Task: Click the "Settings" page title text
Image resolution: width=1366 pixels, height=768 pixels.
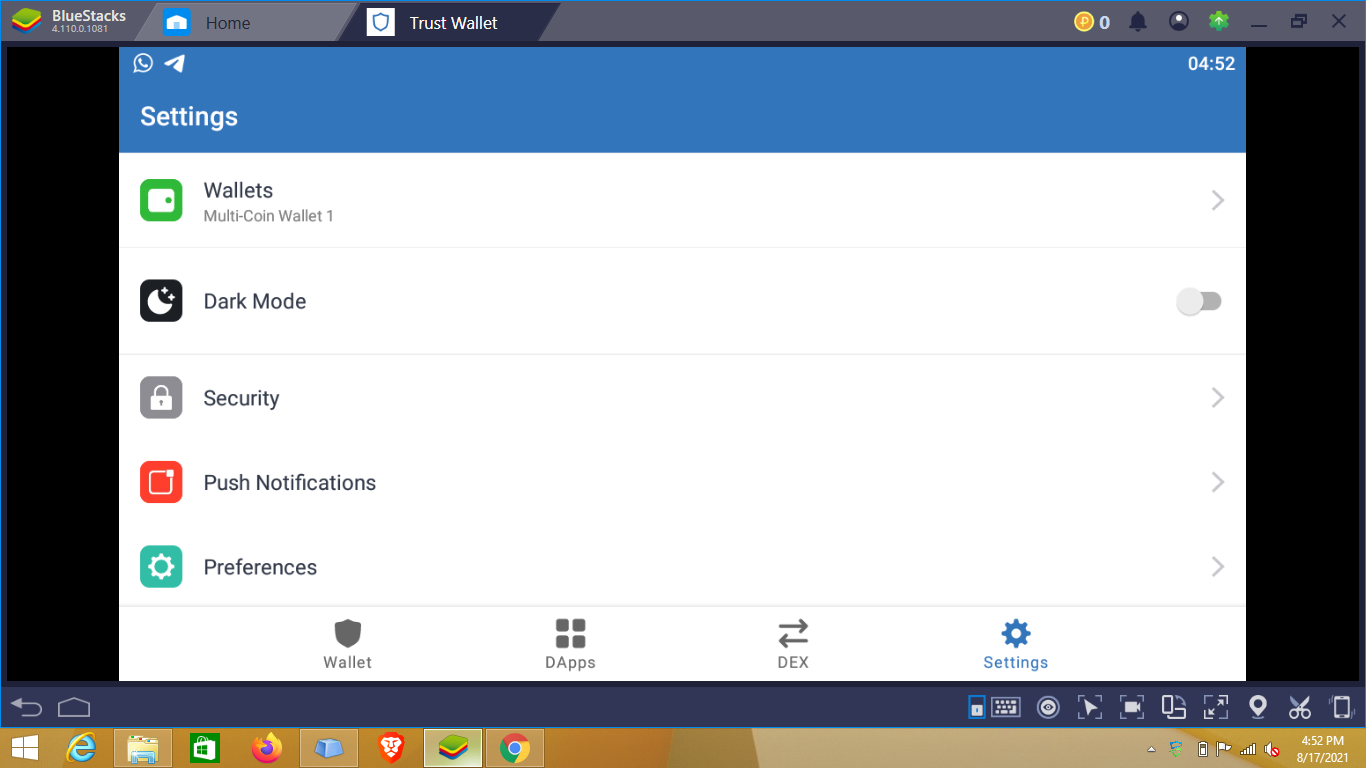Action: pyautogui.click(x=189, y=117)
